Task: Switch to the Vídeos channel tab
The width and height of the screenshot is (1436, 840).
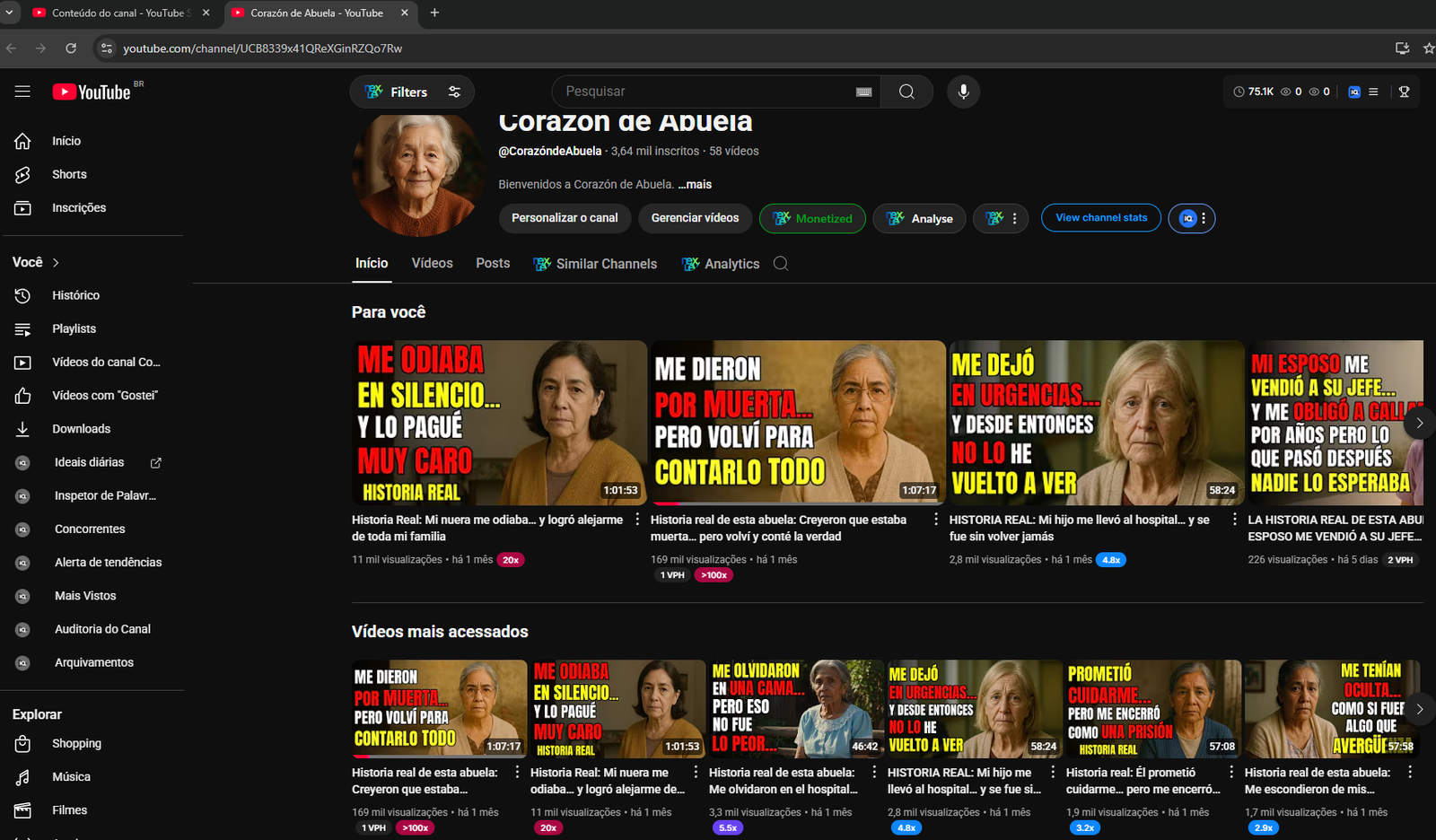Action: pos(432,263)
